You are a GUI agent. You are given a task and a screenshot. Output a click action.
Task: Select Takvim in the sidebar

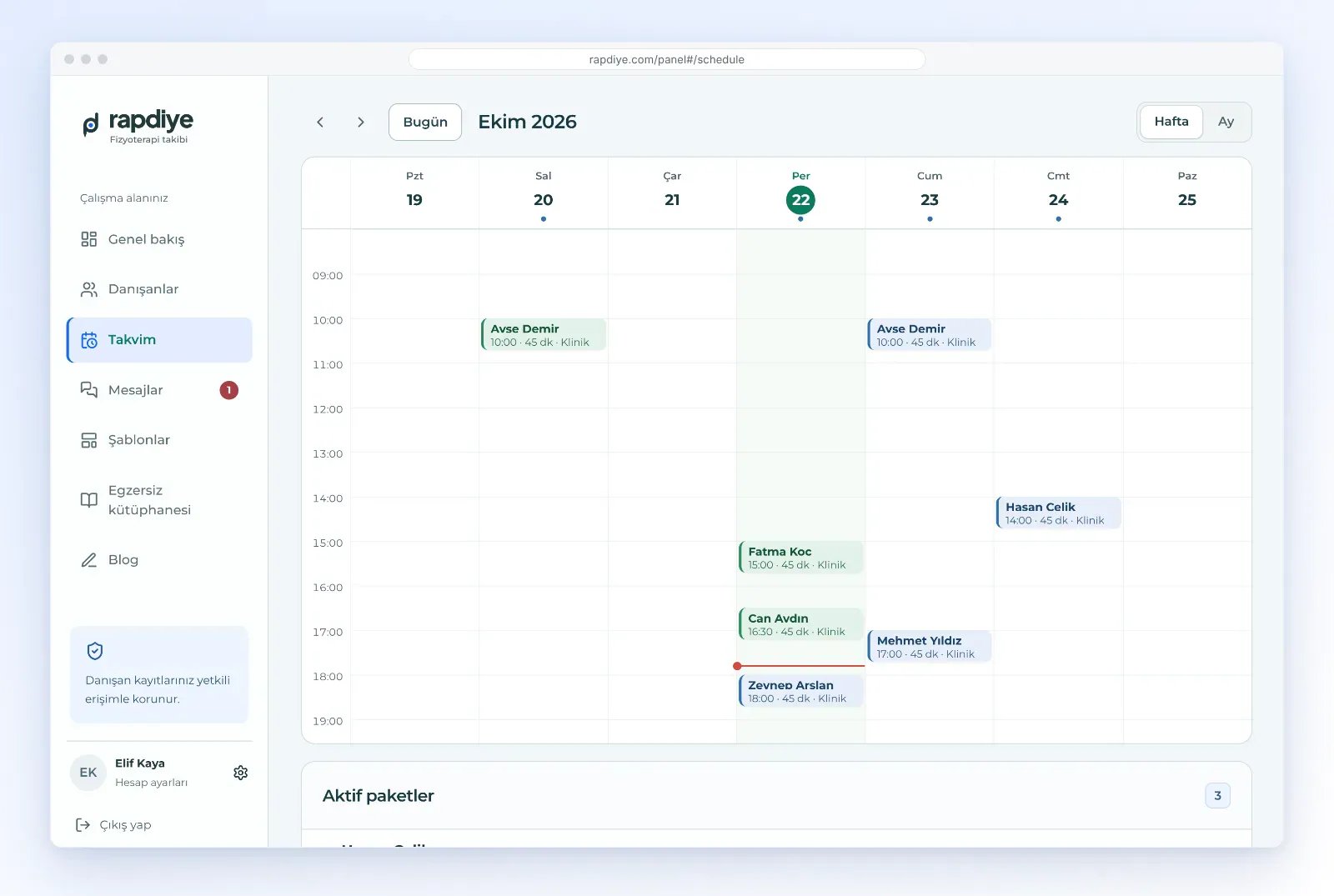159,340
